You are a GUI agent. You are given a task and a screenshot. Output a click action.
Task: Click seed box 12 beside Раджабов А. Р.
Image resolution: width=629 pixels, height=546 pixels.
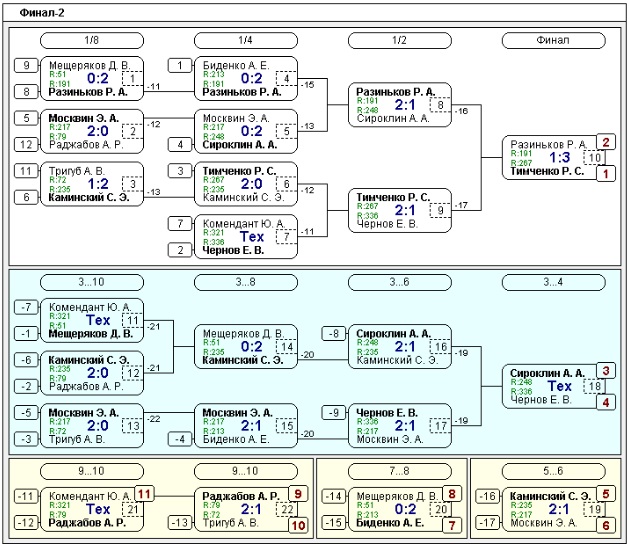tap(26, 144)
